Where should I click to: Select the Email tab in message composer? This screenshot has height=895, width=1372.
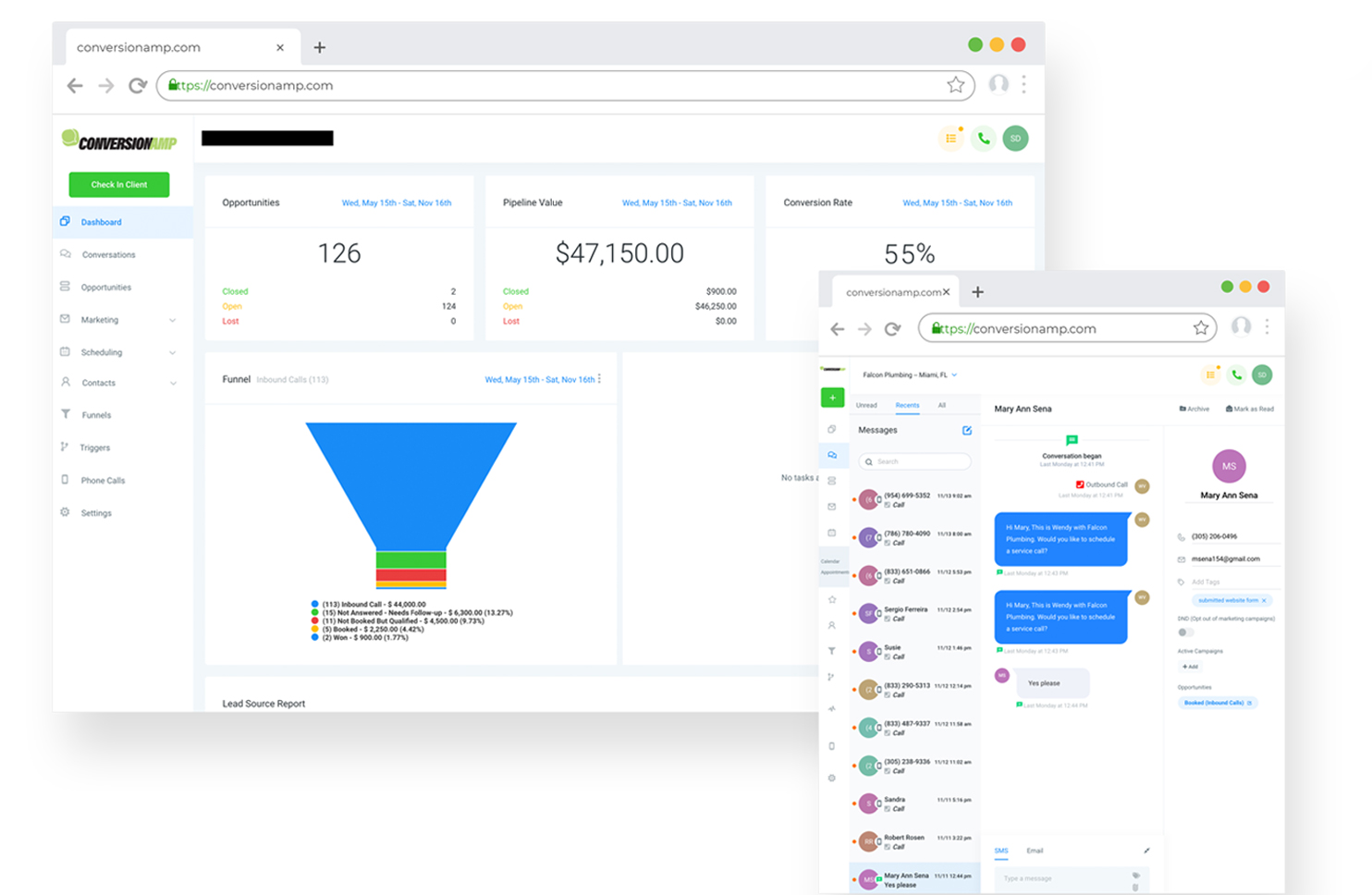(1035, 851)
